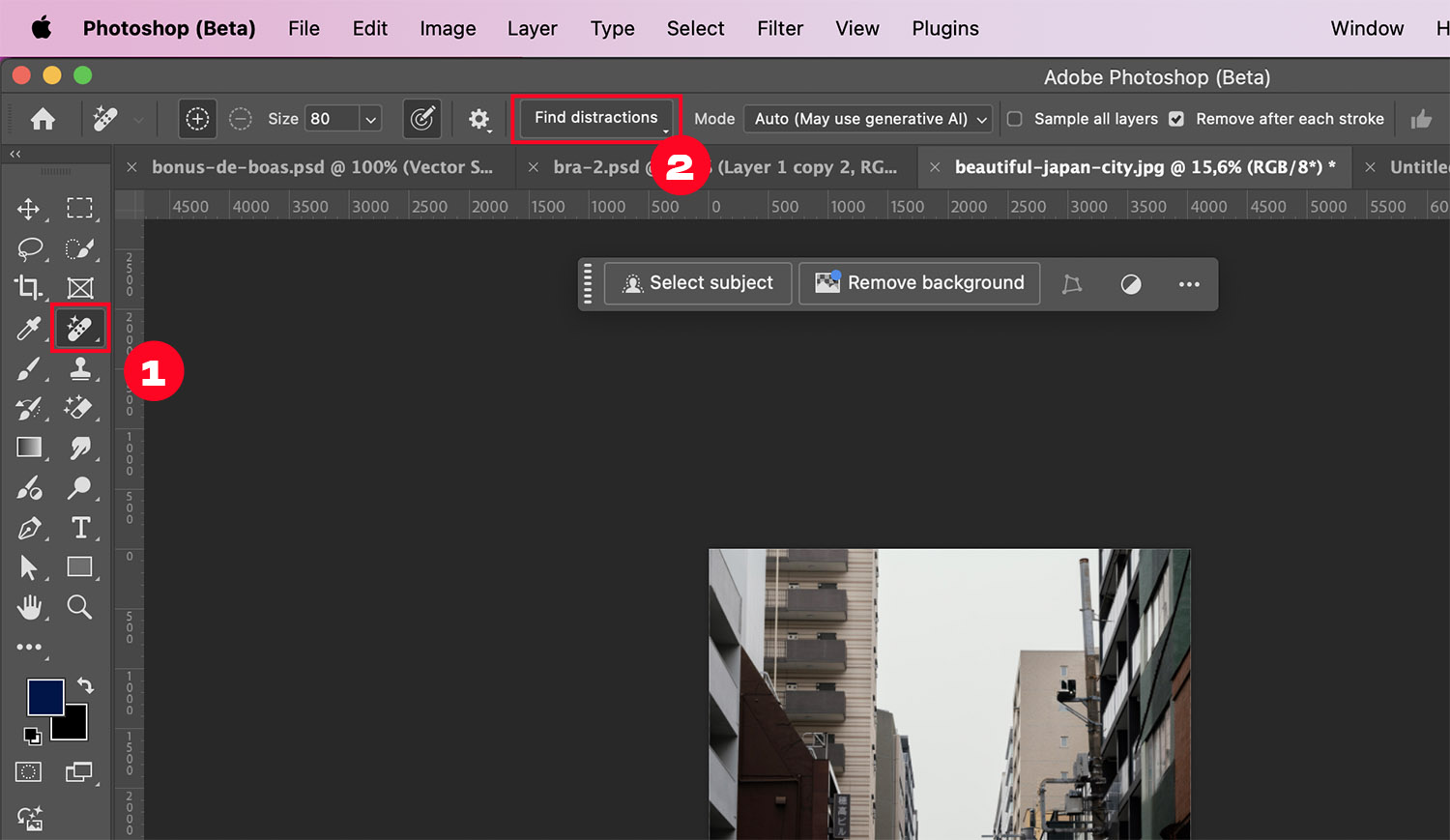
Task: Open the Edit Toolbar three-dots menu
Action: 29,647
